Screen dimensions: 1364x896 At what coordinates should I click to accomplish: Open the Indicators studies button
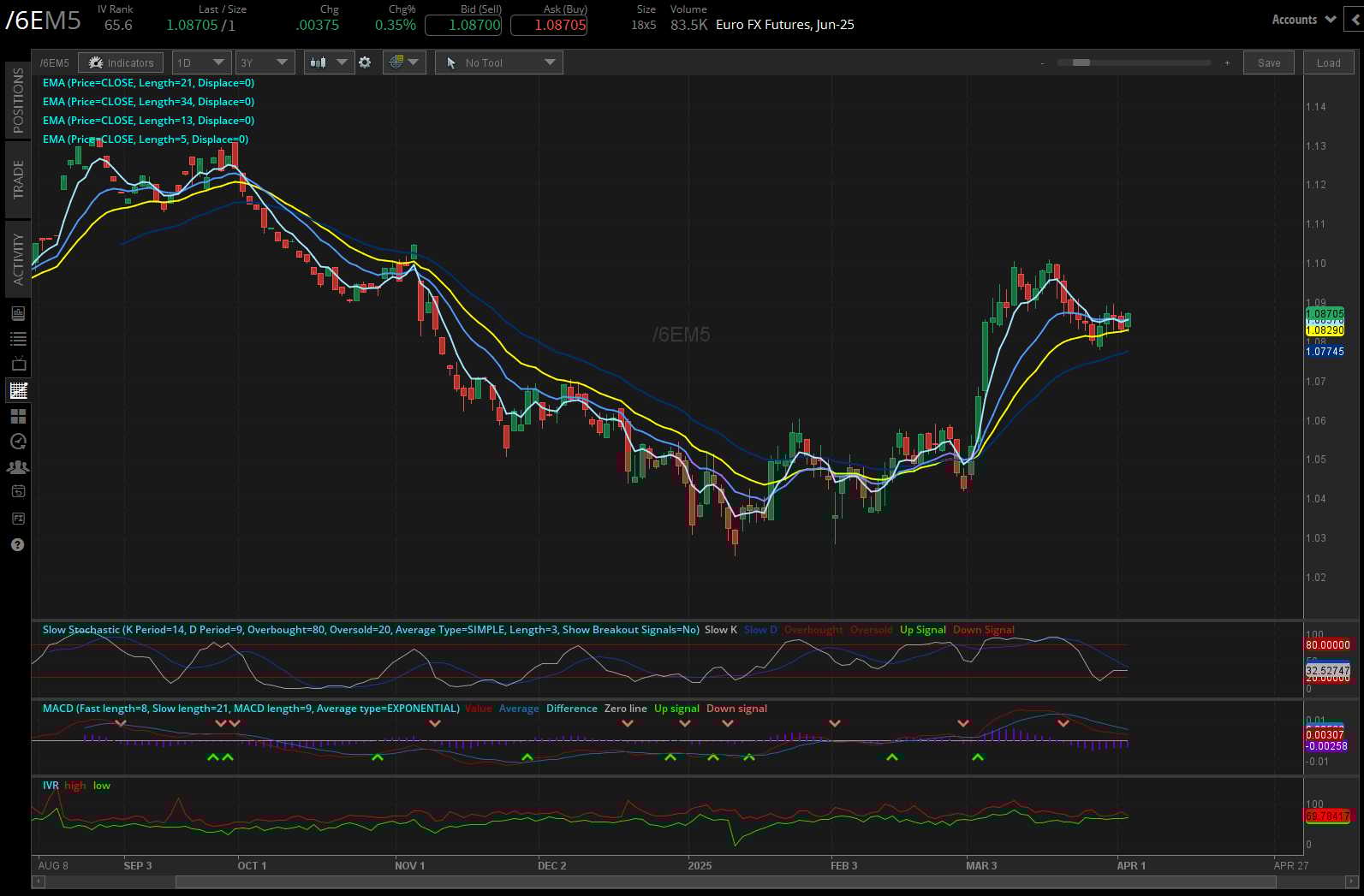[121, 62]
